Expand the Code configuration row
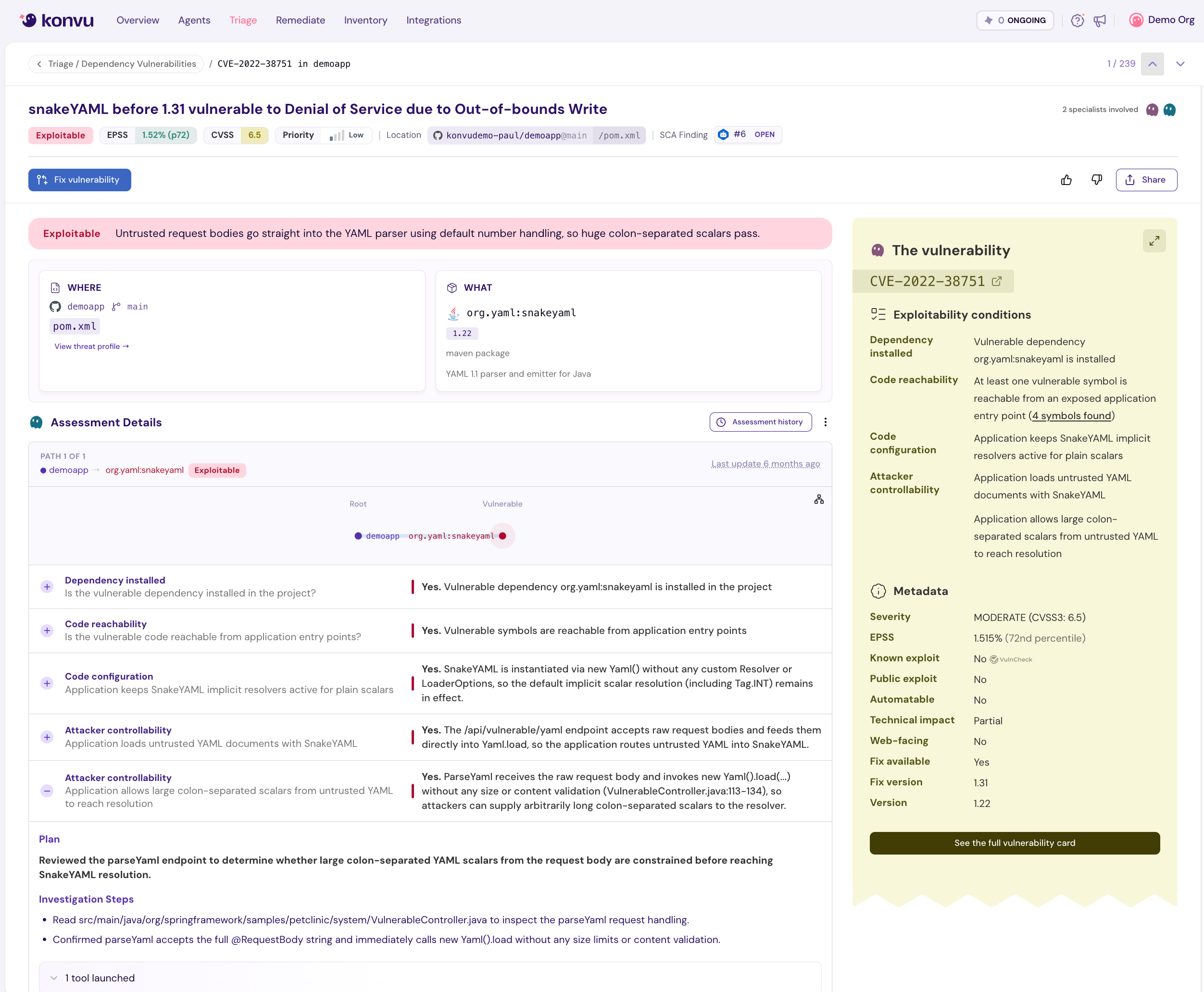This screenshot has width=1204, height=992. [47, 683]
